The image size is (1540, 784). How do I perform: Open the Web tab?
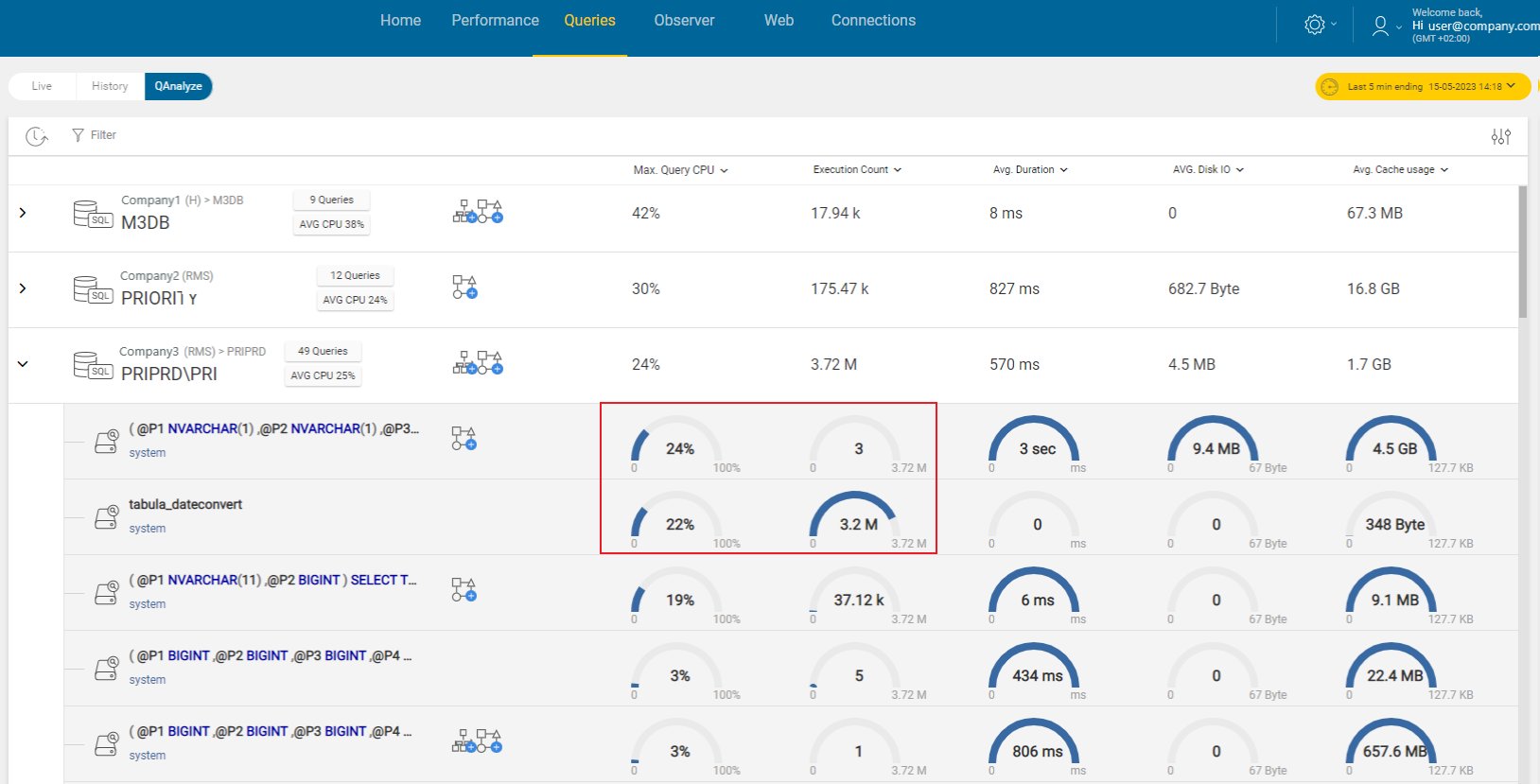point(779,21)
